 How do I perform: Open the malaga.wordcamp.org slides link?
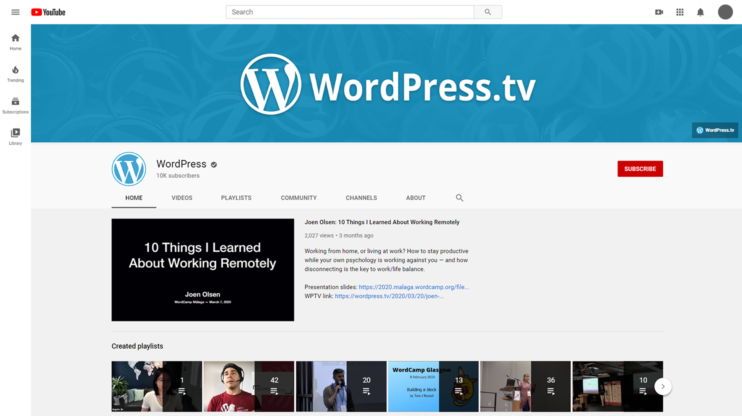414,287
